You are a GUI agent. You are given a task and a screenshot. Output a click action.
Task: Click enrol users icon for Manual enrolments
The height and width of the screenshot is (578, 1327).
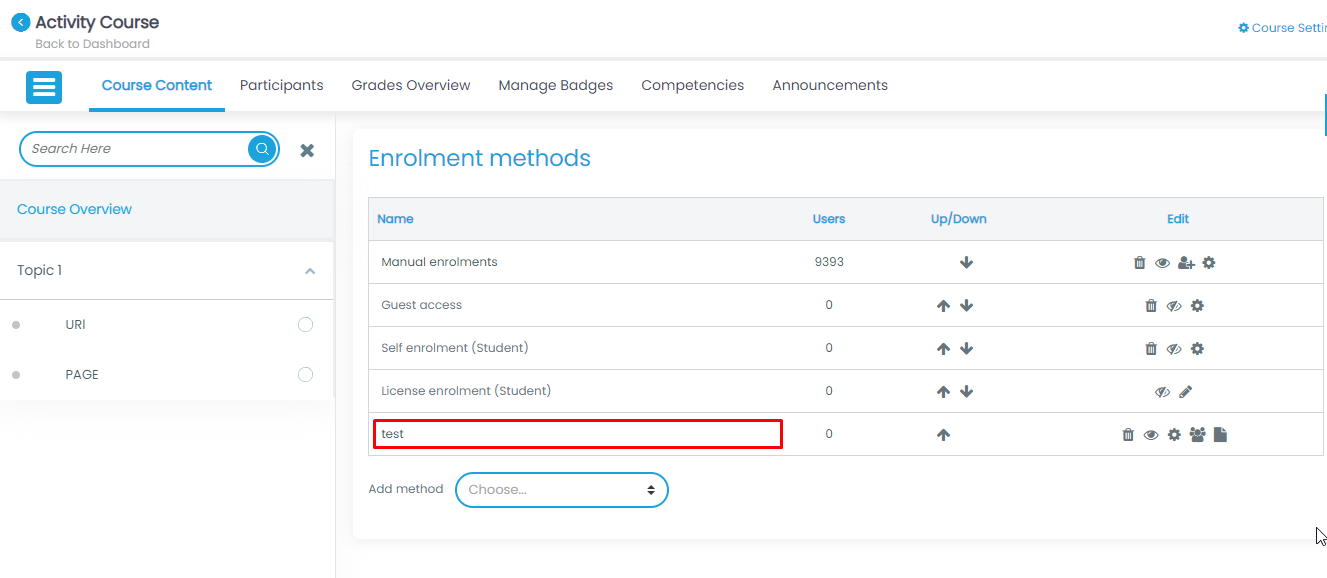tap(1186, 263)
